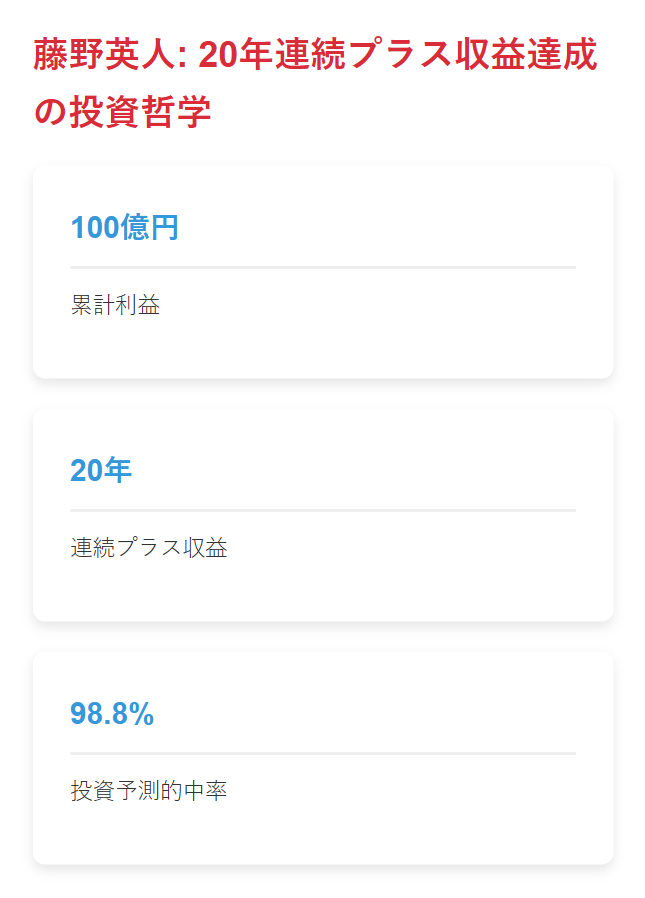Click blank space right of 98.8% value
The height and width of the screenshot is (898, 645).
click(x=367, y=714)
